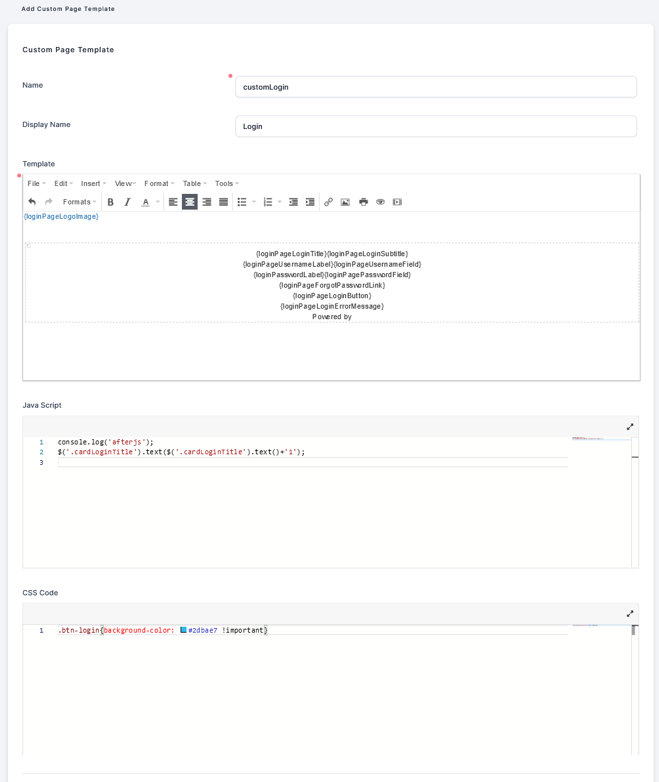Screen dimensions: 659x782
Task: Toggle right alignment button
Action: pyautogui.click(x=207, y=202)
